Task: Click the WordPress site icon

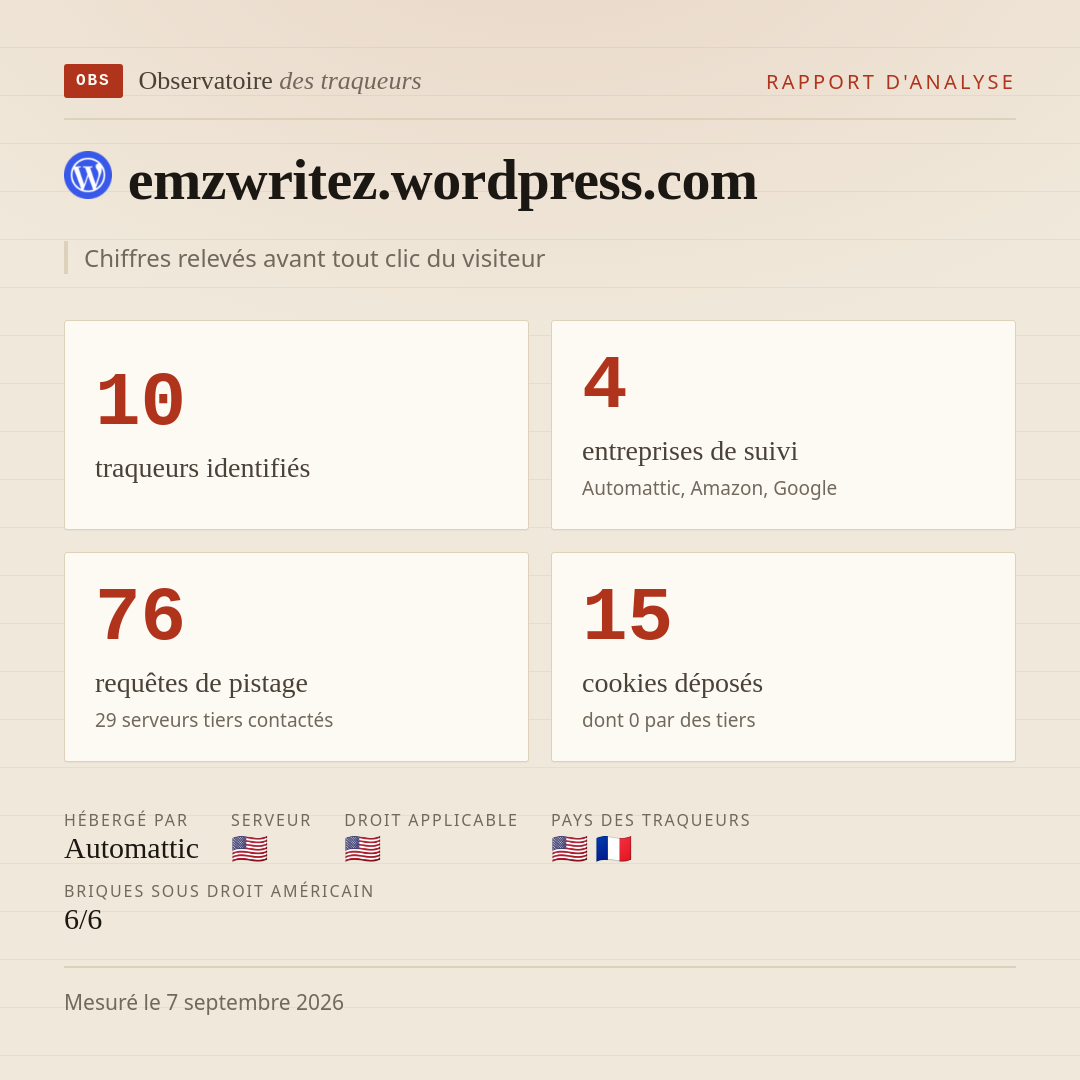Action: 88,175
